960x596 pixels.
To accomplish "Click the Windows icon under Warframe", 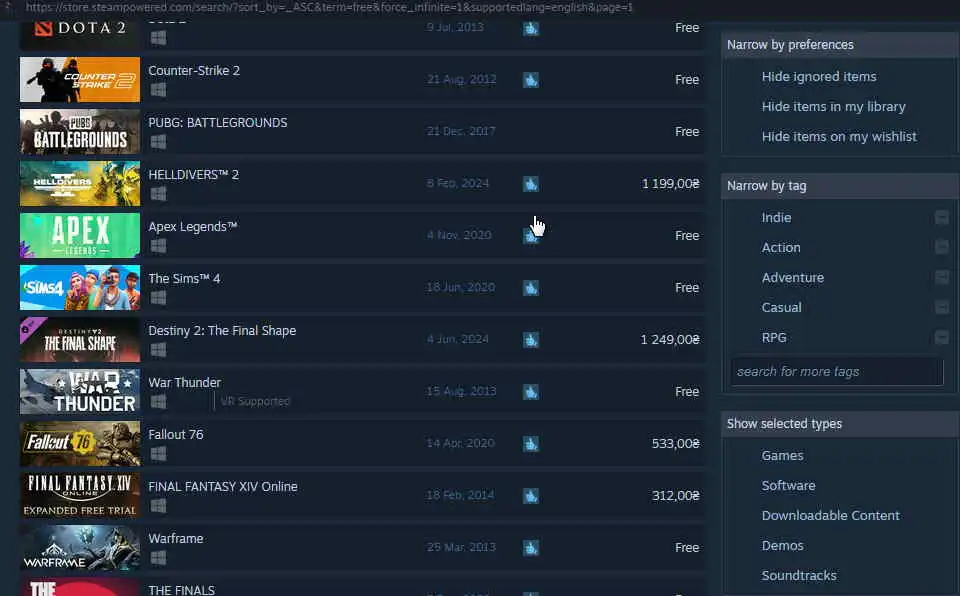I will tap(158, 559).
